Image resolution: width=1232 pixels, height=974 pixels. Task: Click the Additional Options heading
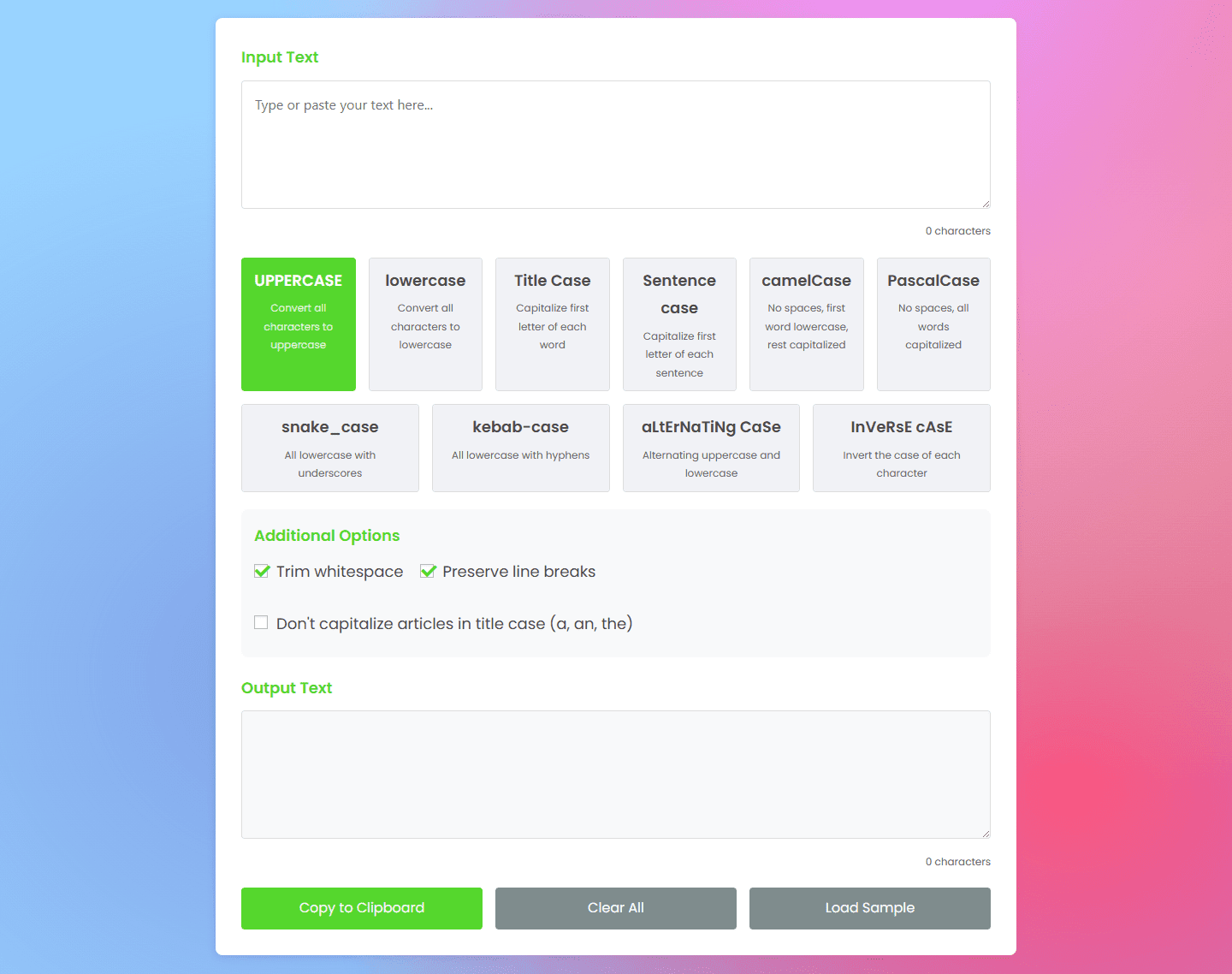tap(327, 535)
